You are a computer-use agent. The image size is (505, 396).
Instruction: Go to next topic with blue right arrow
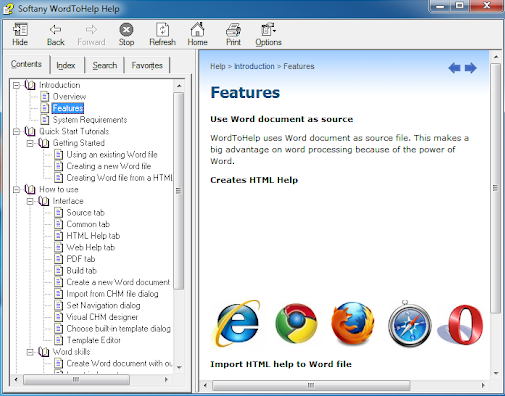471,68
